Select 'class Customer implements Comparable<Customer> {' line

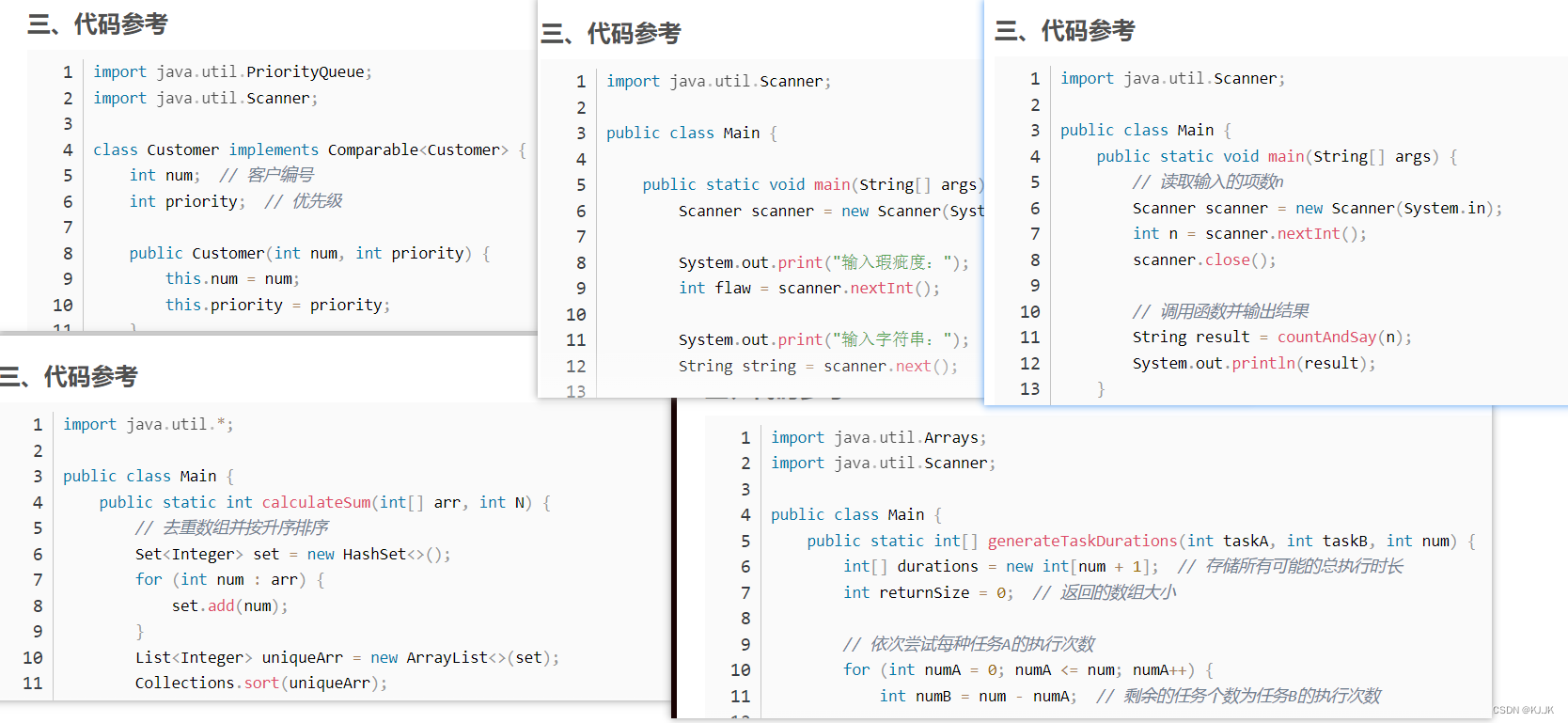click(309, 150)
